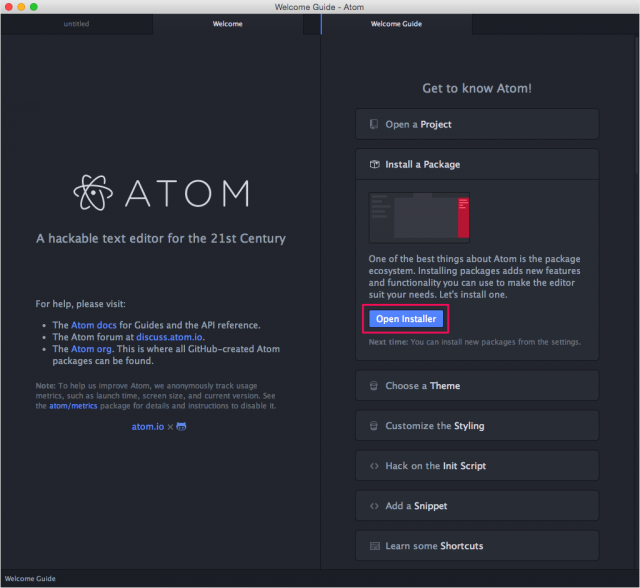Click the Welcome Guide status bar entry
This screenshot has width=640, height=588.
(x=30, y=579)
